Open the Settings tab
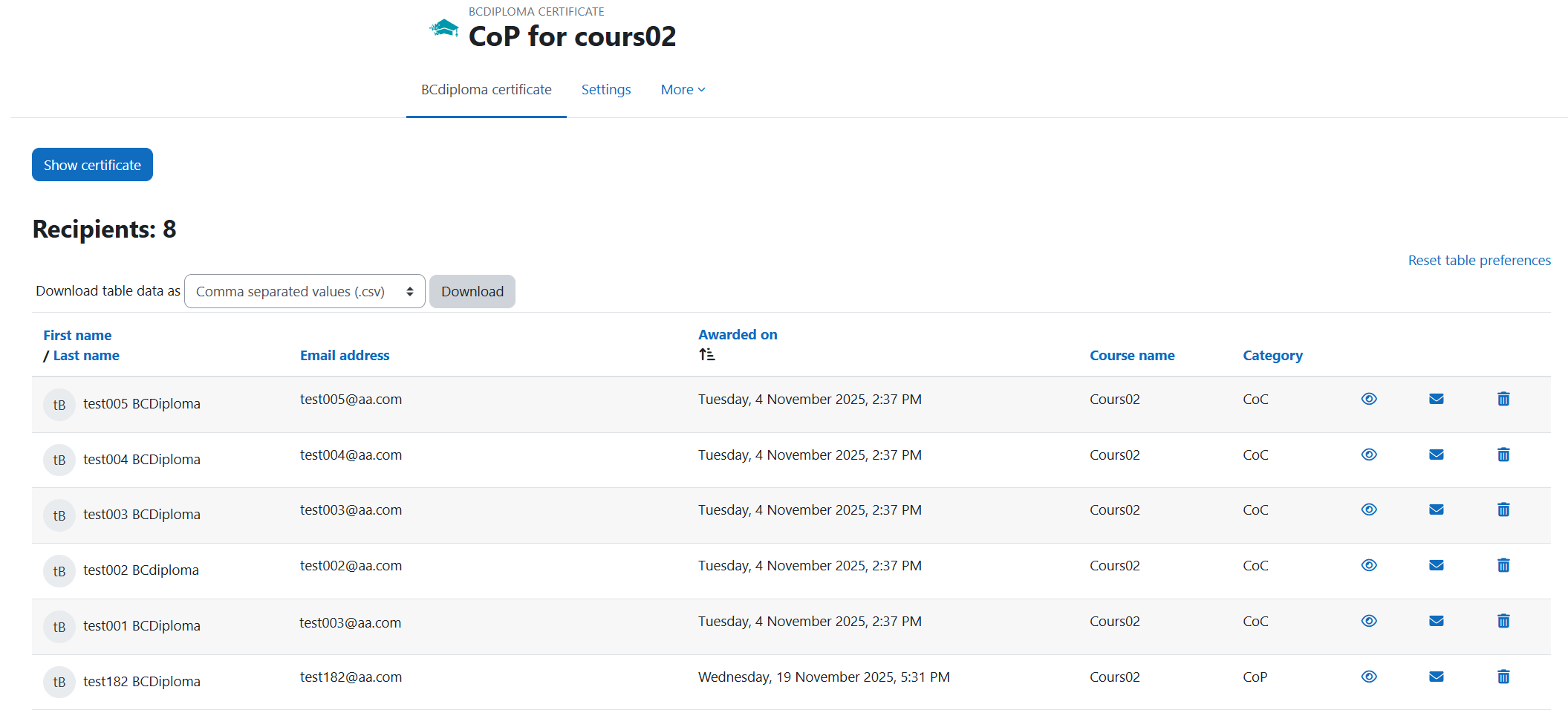Viewport: 1568px width, 710px height. pos(606,89)
